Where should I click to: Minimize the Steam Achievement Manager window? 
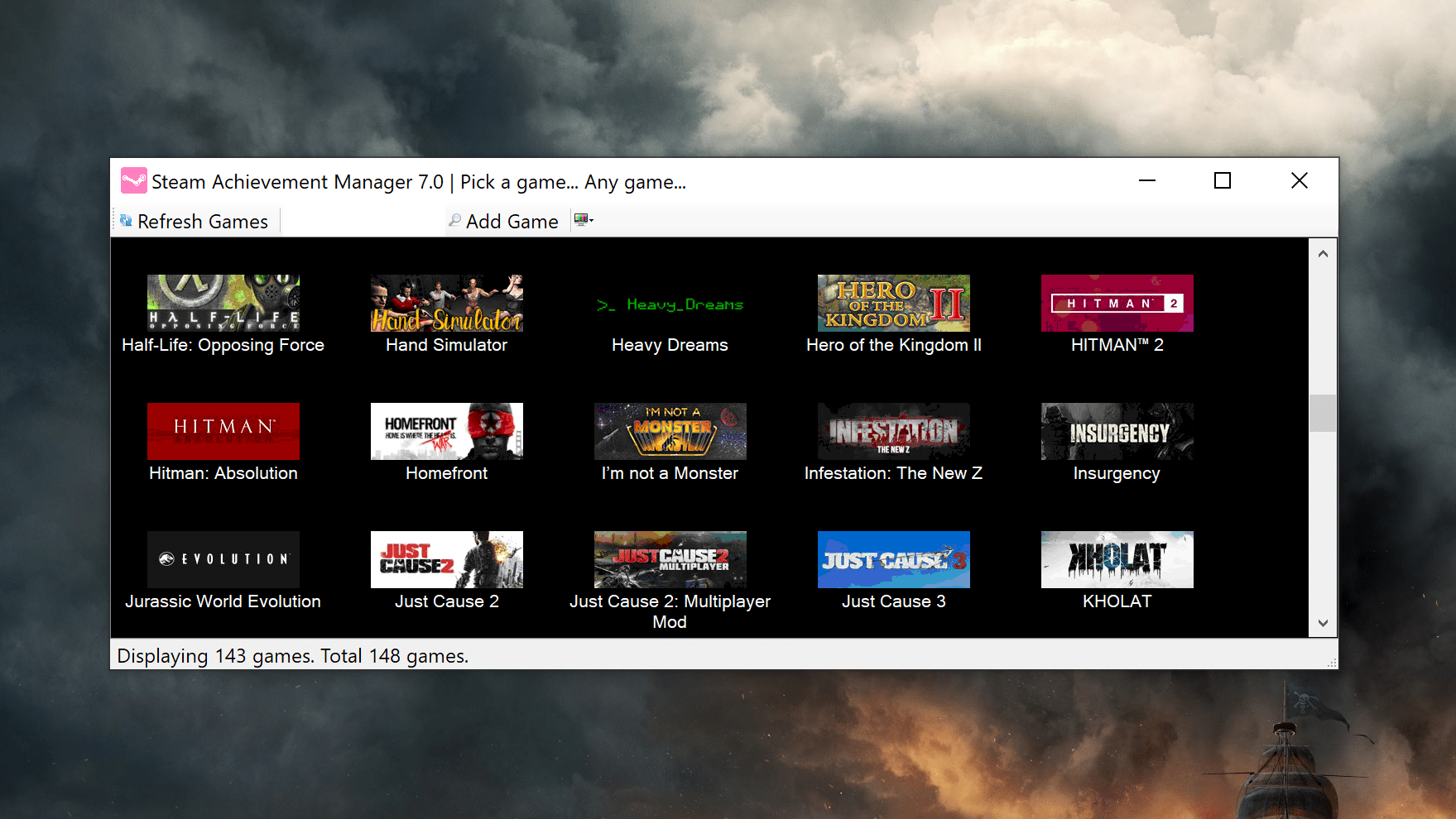(x=1147, y=180)
